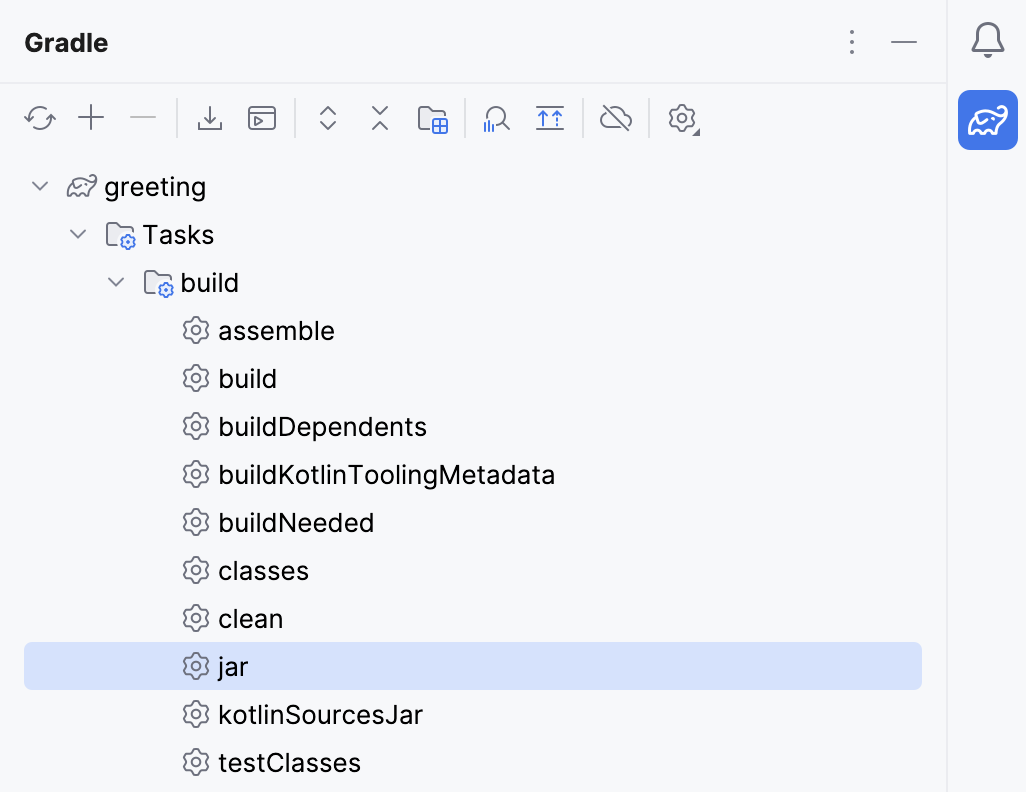Select the kotlinSourcesJar task

[x=320, y=714]
